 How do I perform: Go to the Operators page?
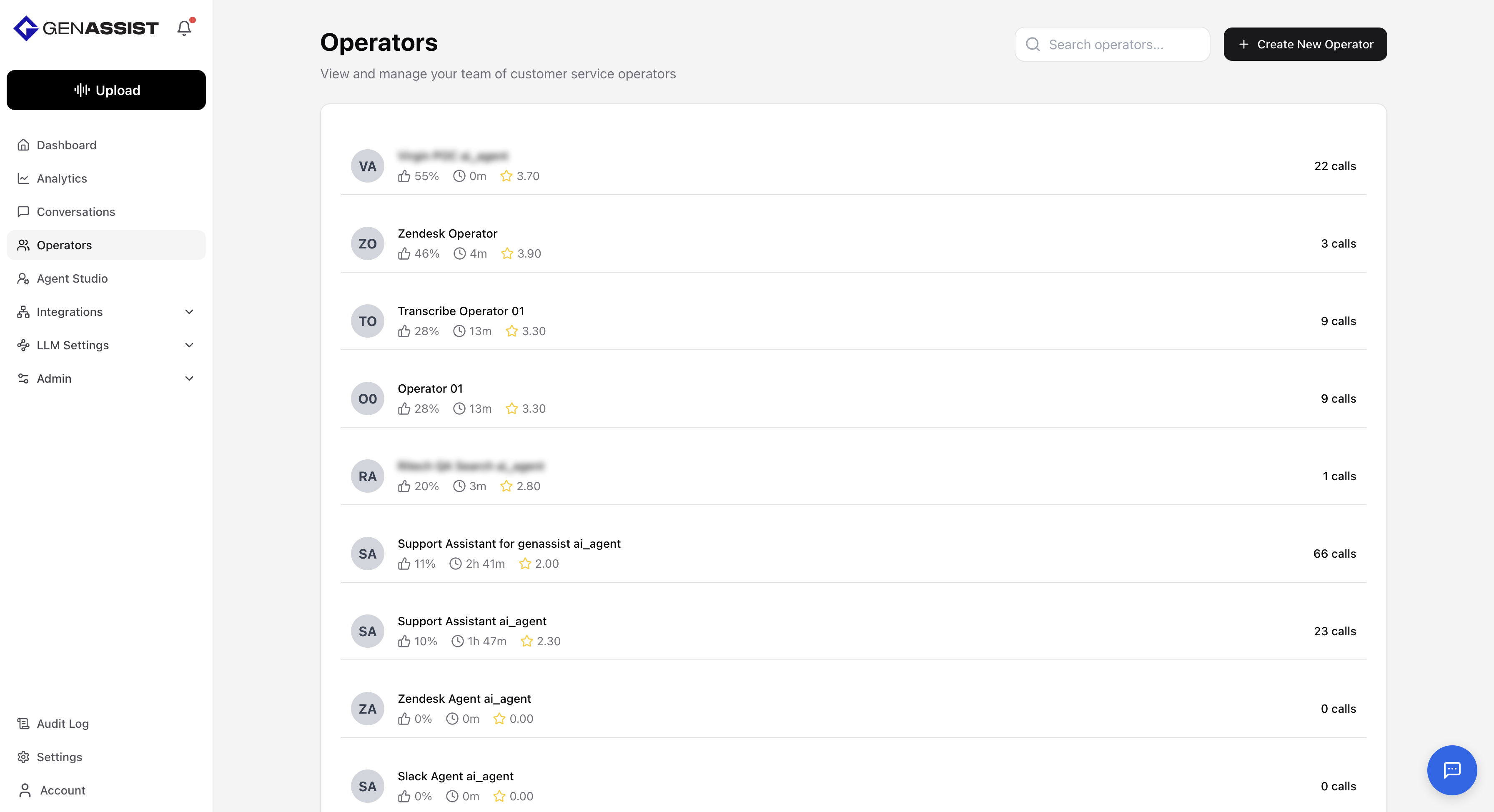point(64,246)
